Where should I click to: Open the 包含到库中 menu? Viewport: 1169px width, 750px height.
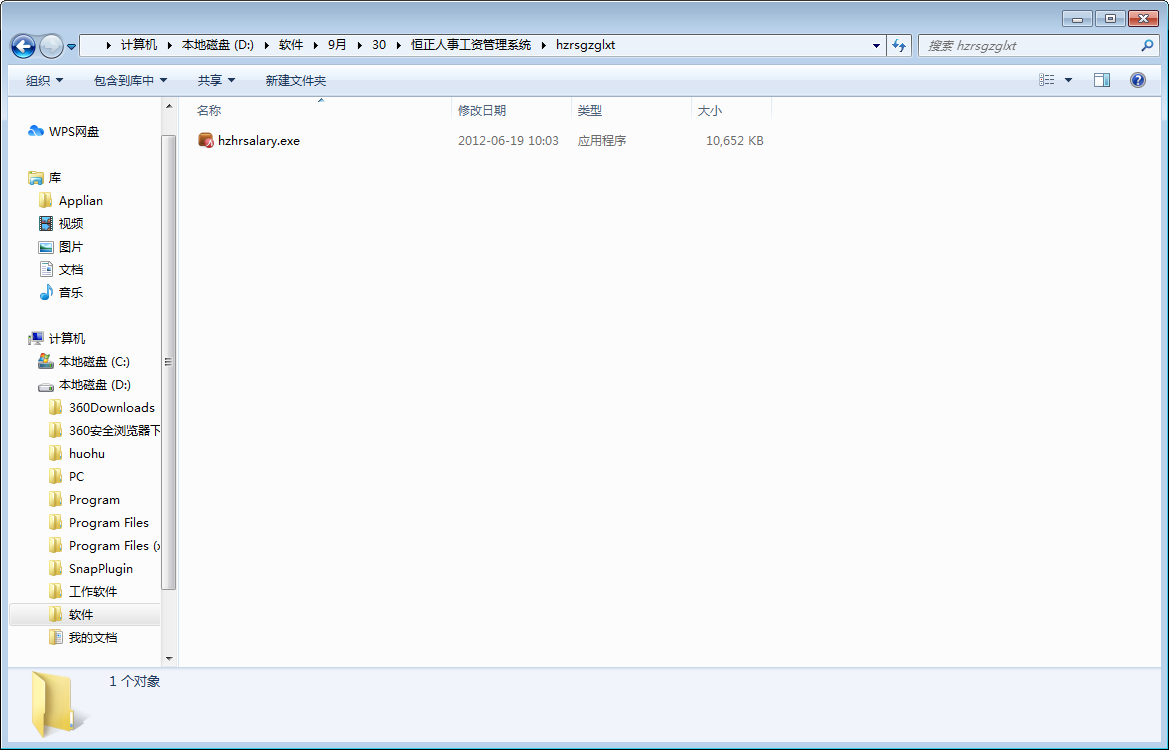130,81
